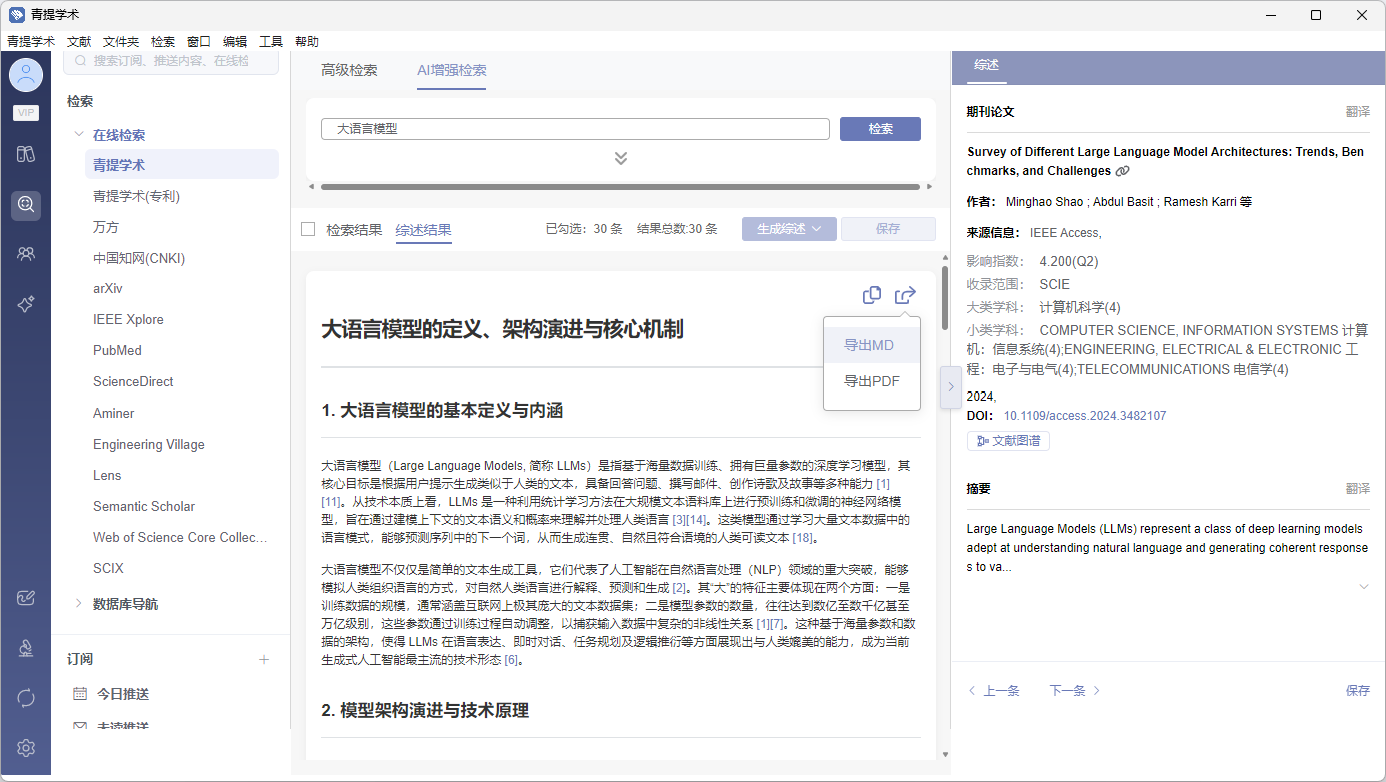This screenshot has width=1386, height=782.
Task: Click 保存 at the bottom of the detail panel
Action: tap(1358, 691)
